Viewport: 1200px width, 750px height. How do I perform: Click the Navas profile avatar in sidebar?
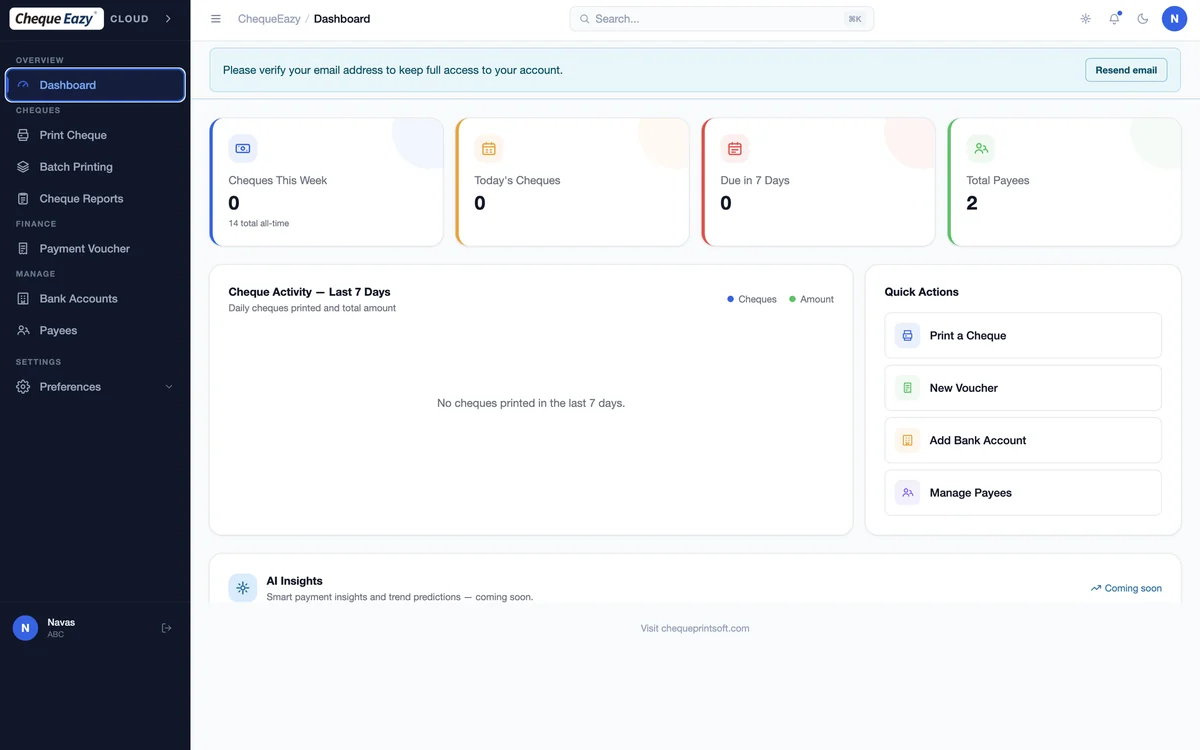coord(26,628)
